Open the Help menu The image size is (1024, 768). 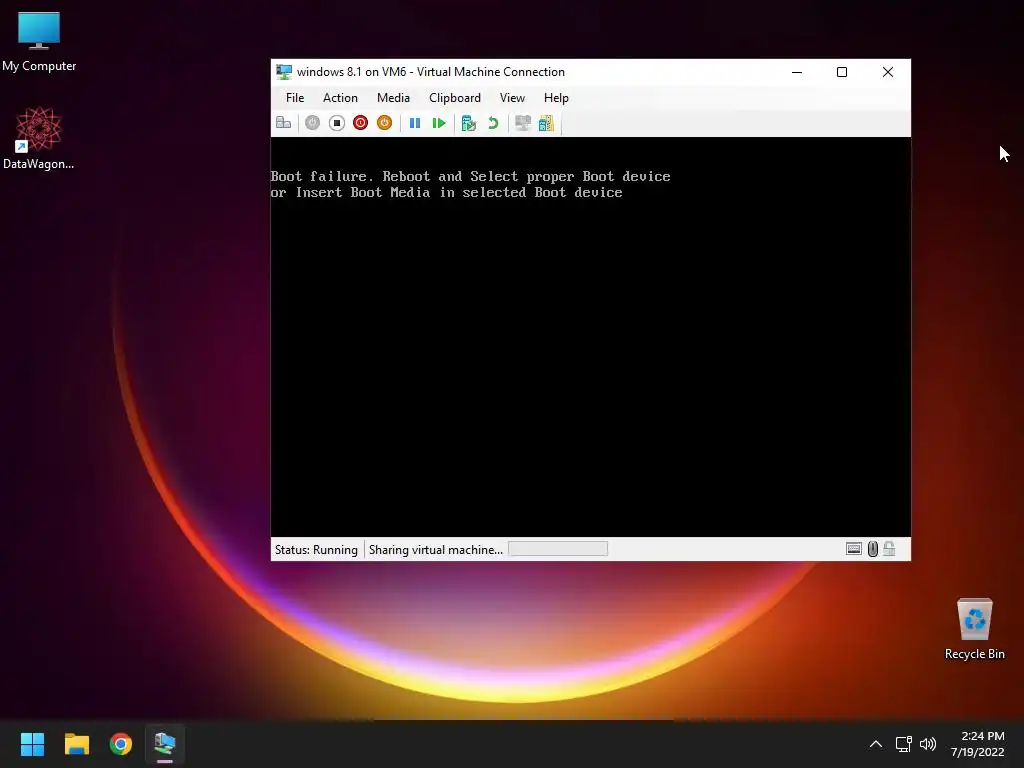[x=556, y=98]
